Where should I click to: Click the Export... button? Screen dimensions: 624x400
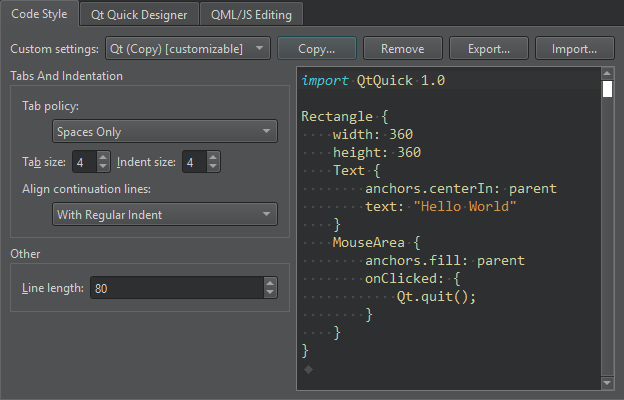pos(489,48)
